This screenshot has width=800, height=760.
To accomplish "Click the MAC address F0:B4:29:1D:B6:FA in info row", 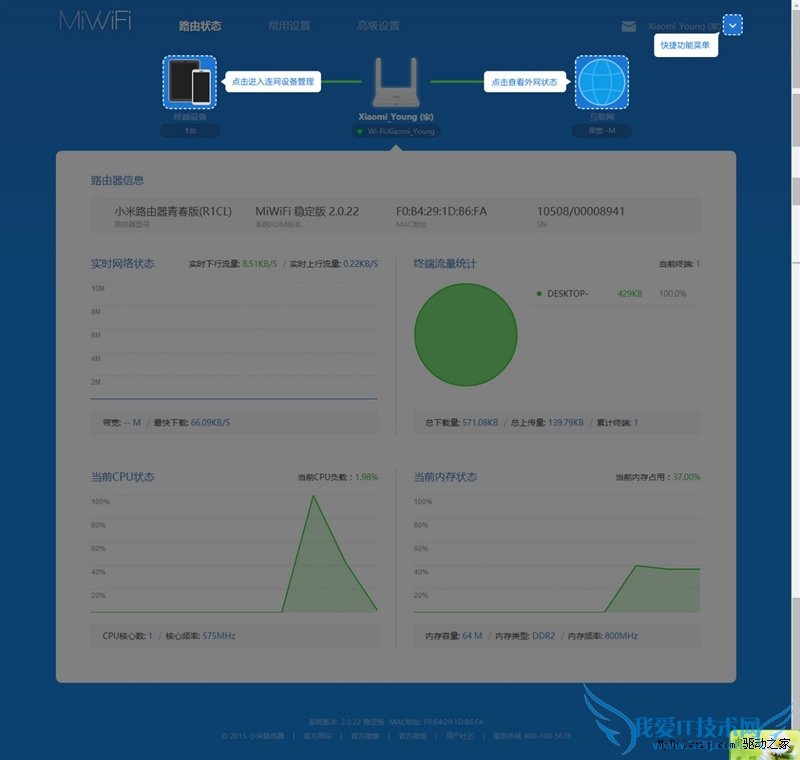I will 441,211.
